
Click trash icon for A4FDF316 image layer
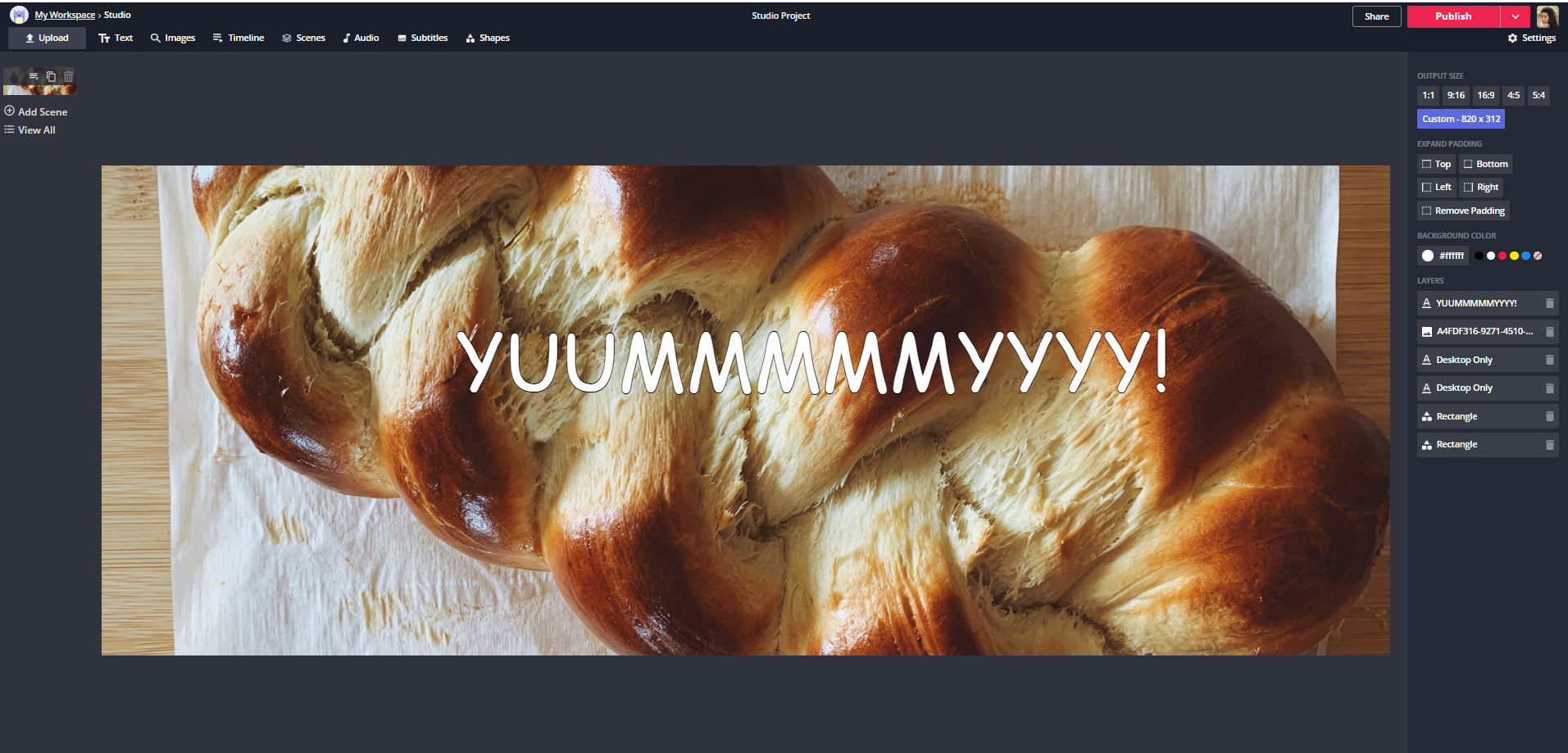point(1549,332)
